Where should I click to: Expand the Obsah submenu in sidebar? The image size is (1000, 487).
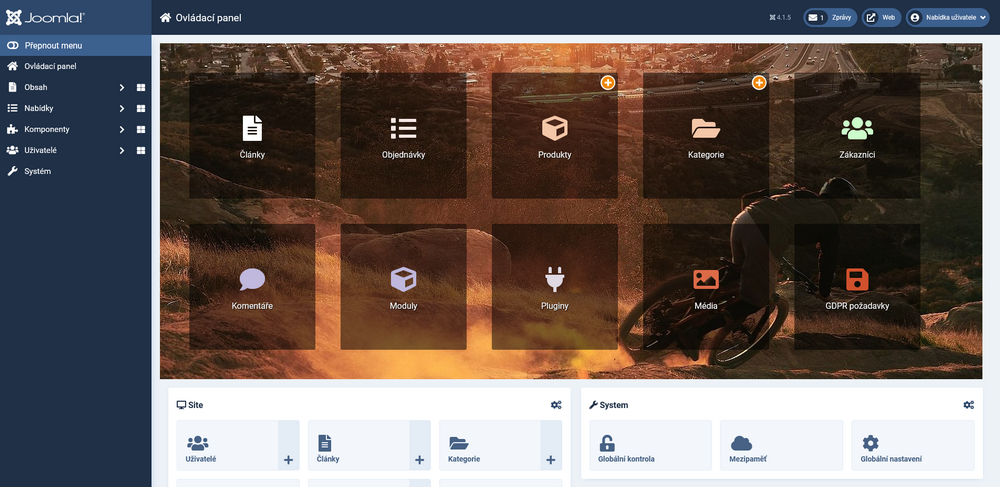click(x=121, y=87)
